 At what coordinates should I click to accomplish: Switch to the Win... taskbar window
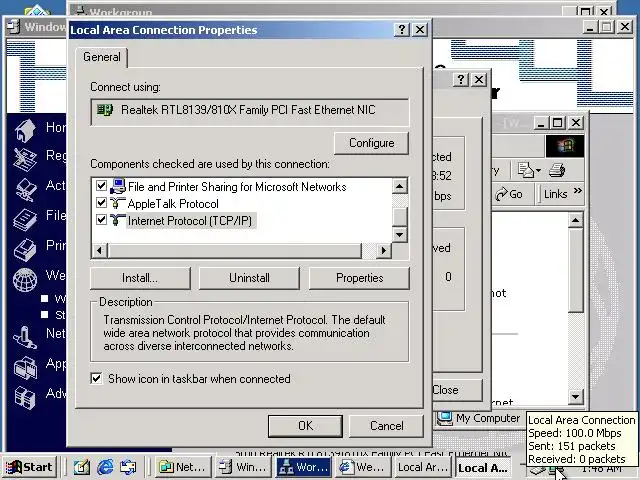tap(243, 466)
